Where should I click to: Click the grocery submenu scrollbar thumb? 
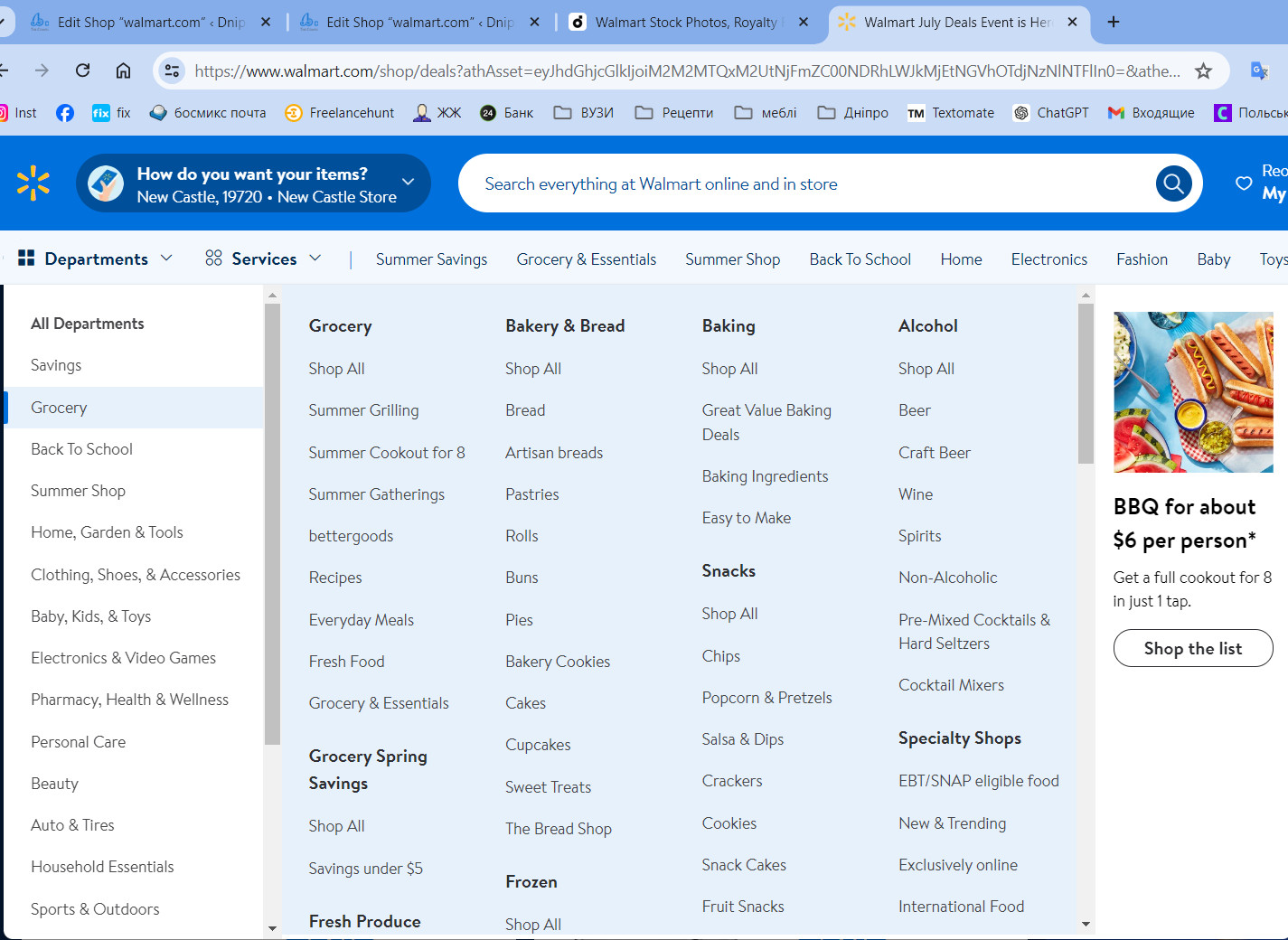click(x=1086, y=384)
